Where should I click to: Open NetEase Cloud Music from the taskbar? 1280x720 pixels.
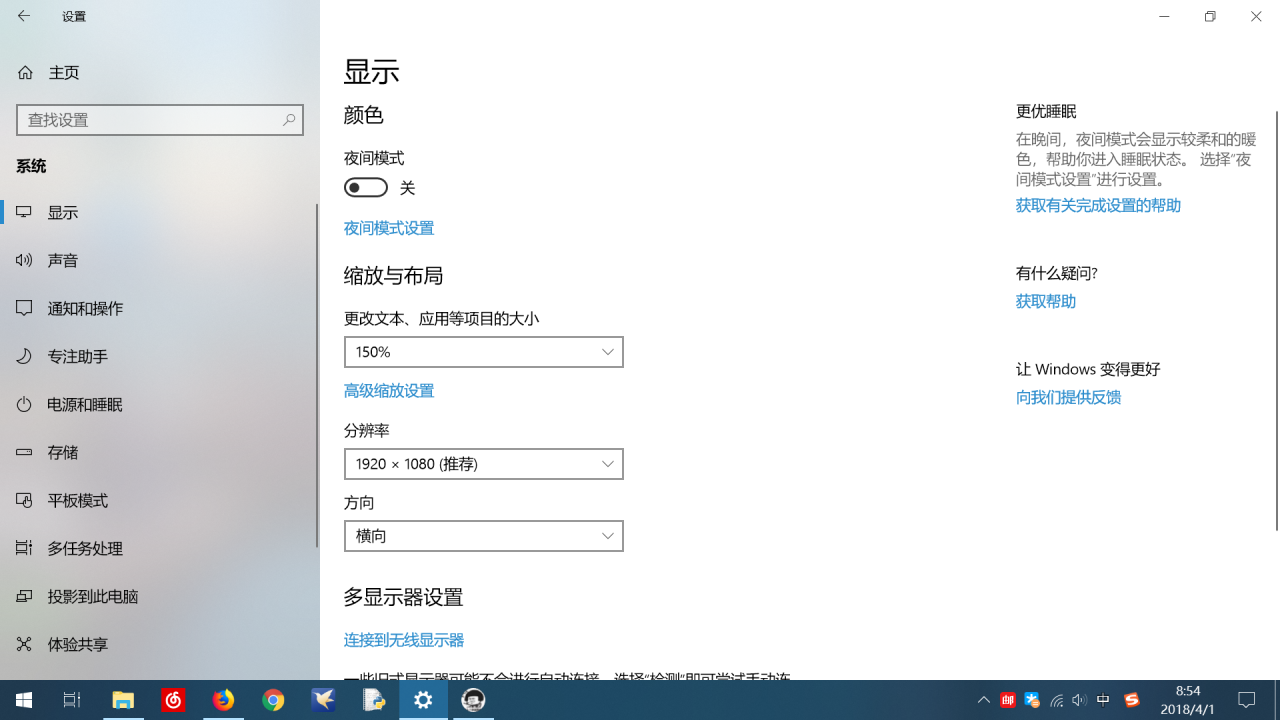coord(174,700)
